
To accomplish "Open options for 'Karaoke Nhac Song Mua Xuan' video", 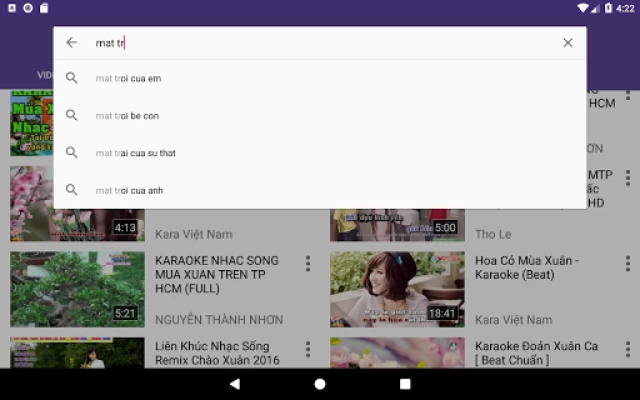I will click(x=308, y=264).
